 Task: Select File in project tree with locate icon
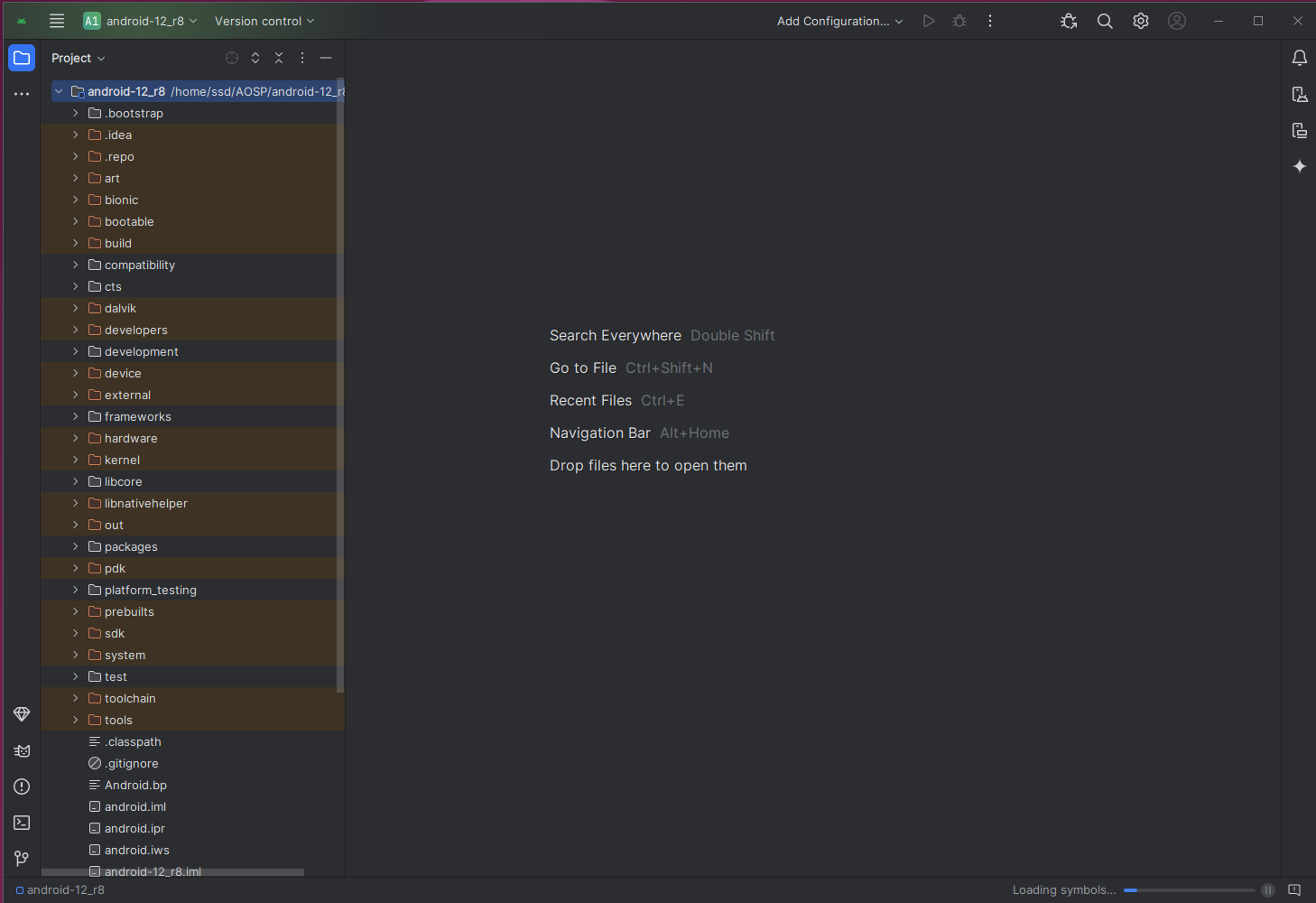pos(232,57)
